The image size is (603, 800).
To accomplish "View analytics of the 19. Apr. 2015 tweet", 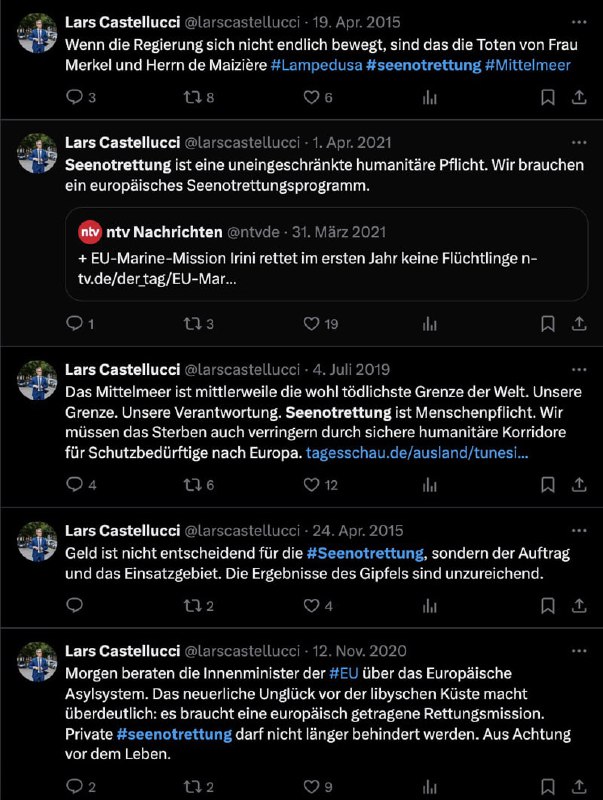I will coord(431,97).
